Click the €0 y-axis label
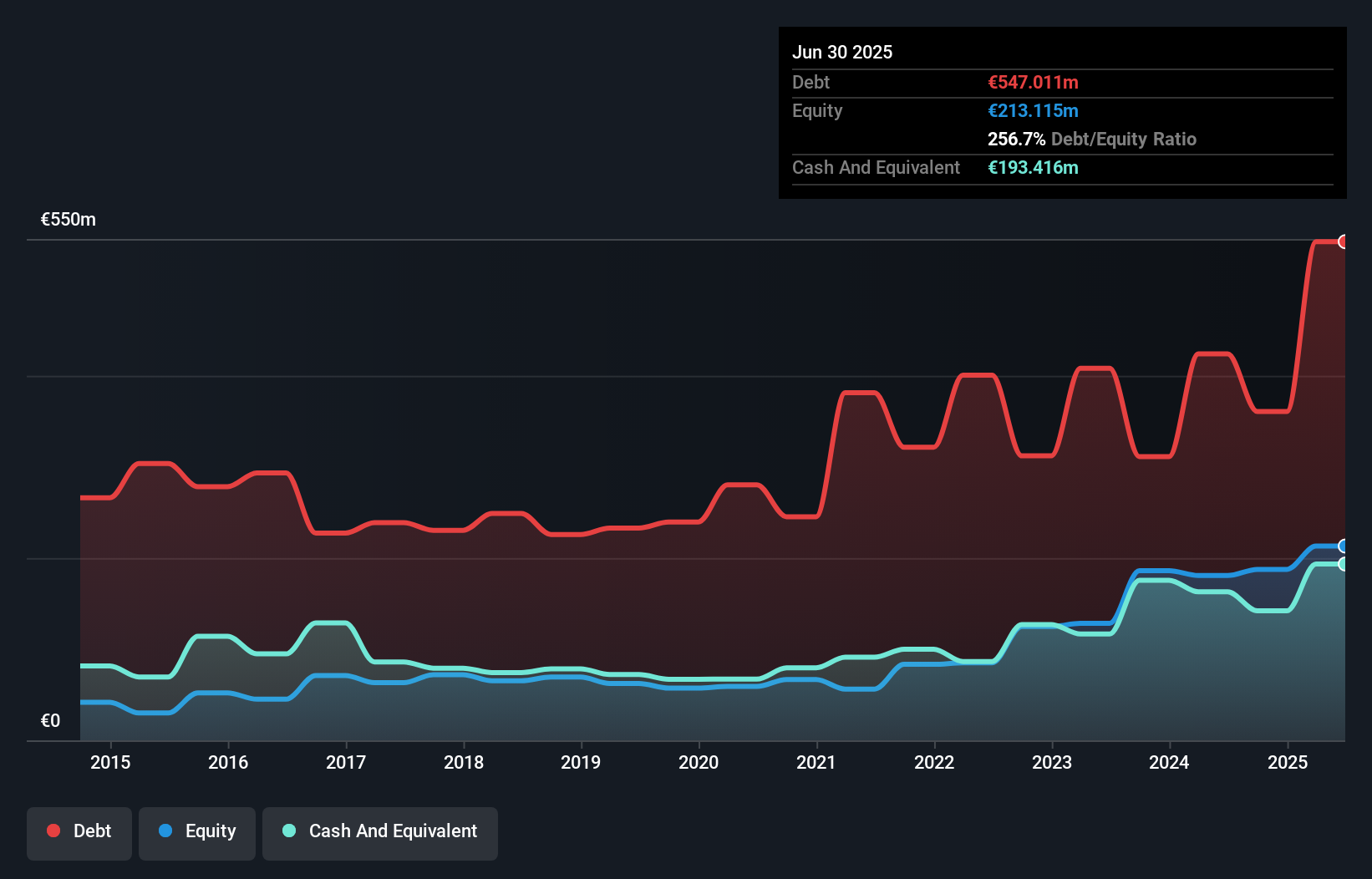Viewport: 1372px width, 879px height. pos(50,720)
